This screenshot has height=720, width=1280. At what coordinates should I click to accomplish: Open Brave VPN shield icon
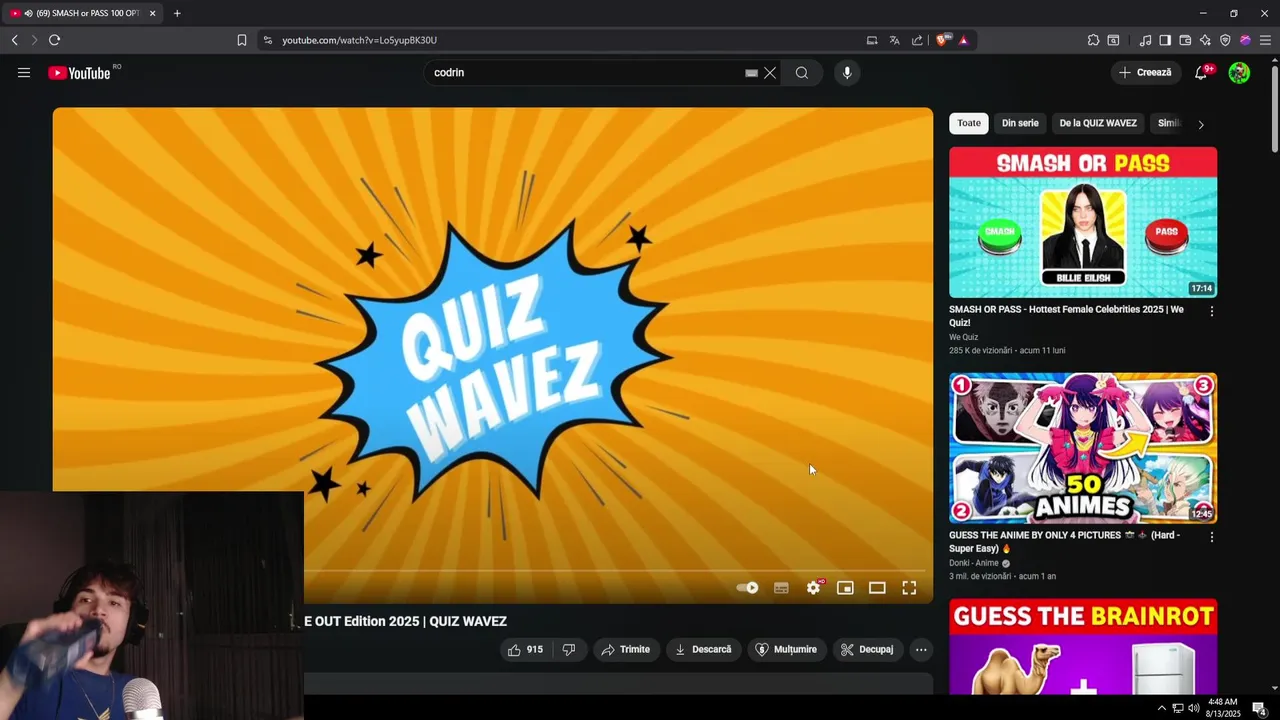(x=1225, y=40)
